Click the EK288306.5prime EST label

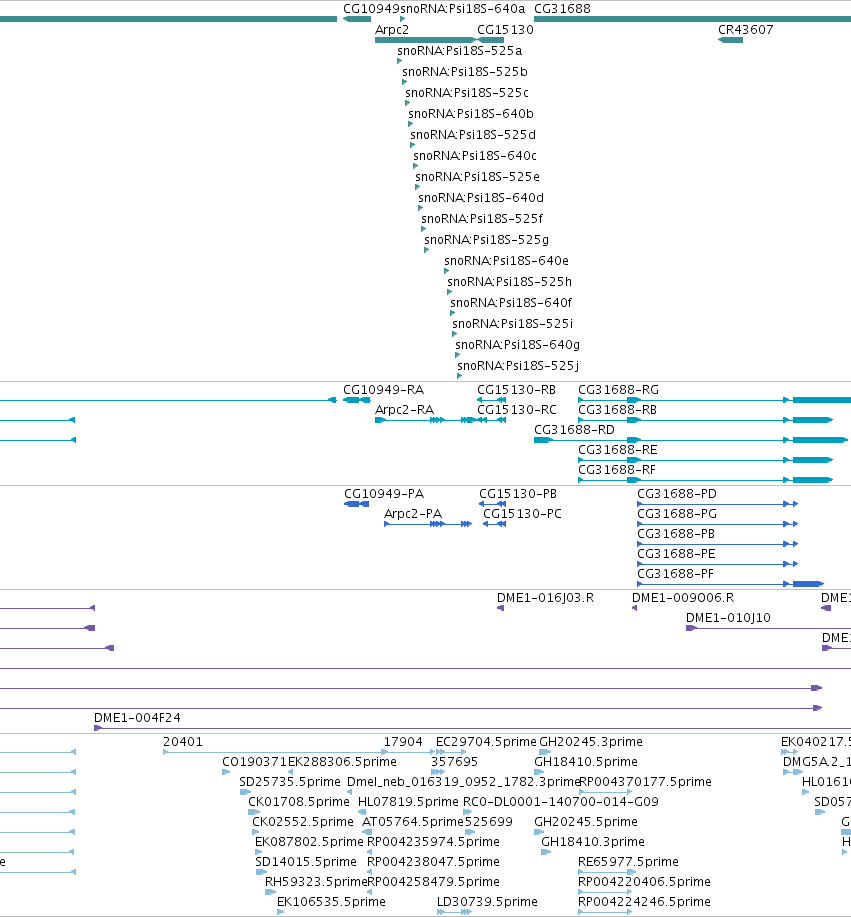coord(342,762)
